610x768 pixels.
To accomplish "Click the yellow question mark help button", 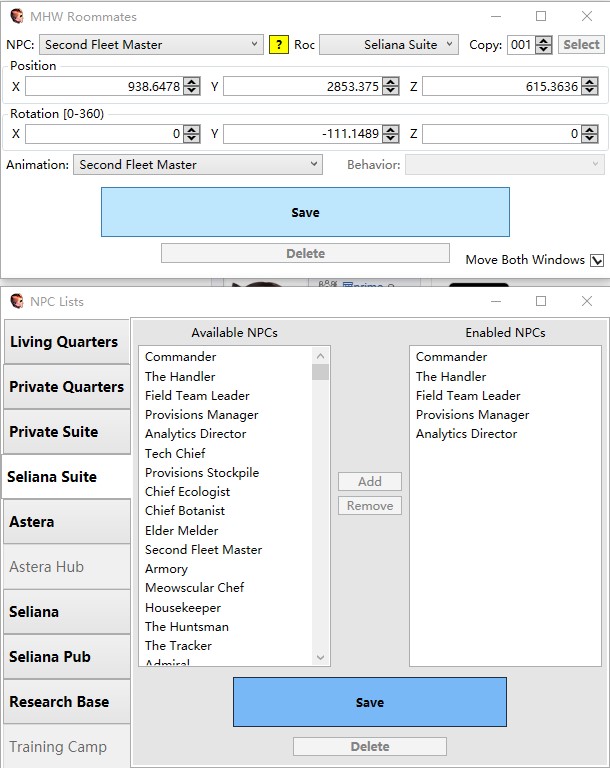I will point(279,45).
